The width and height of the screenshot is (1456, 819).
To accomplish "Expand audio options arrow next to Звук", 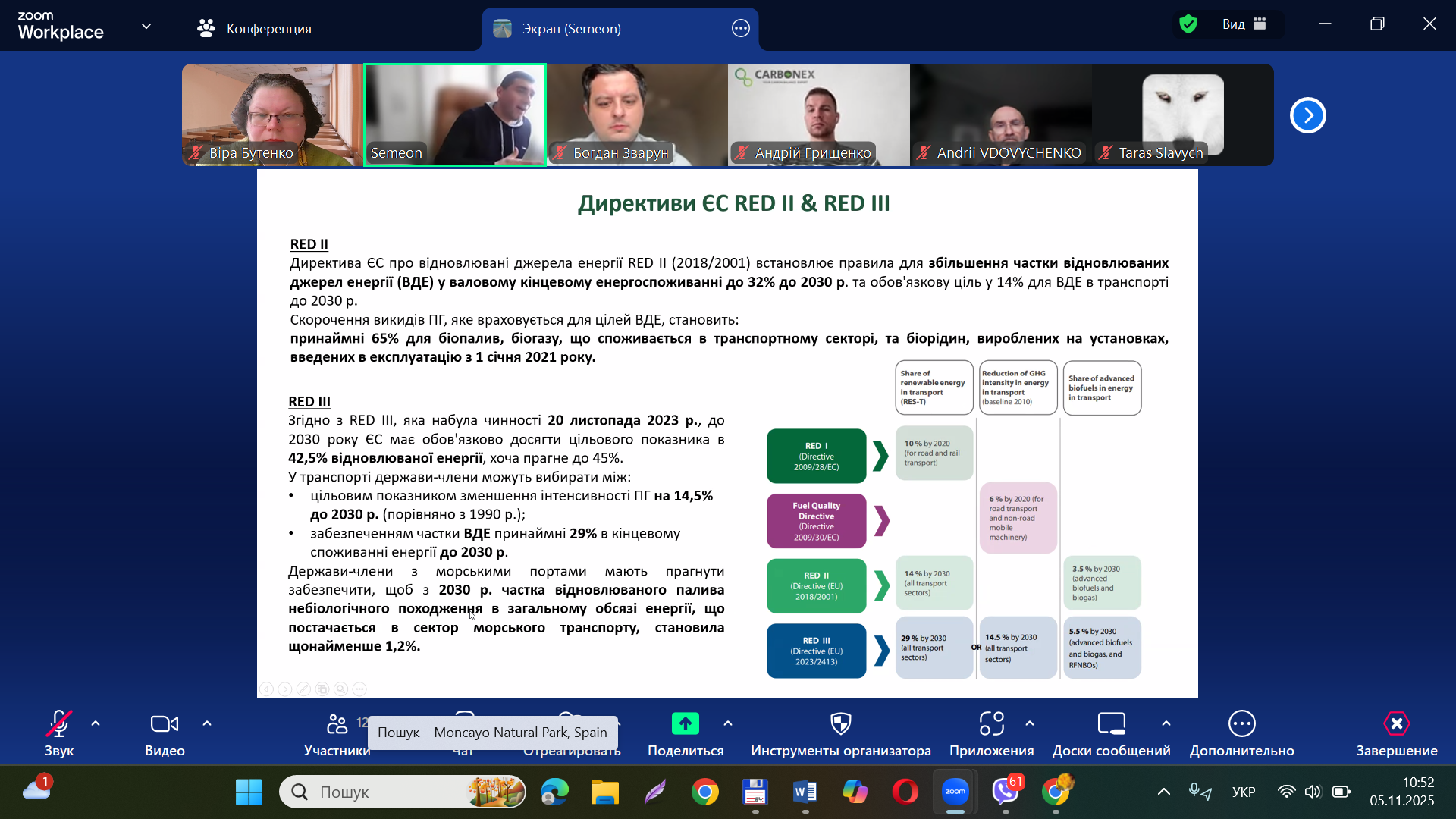I will 96,723.
